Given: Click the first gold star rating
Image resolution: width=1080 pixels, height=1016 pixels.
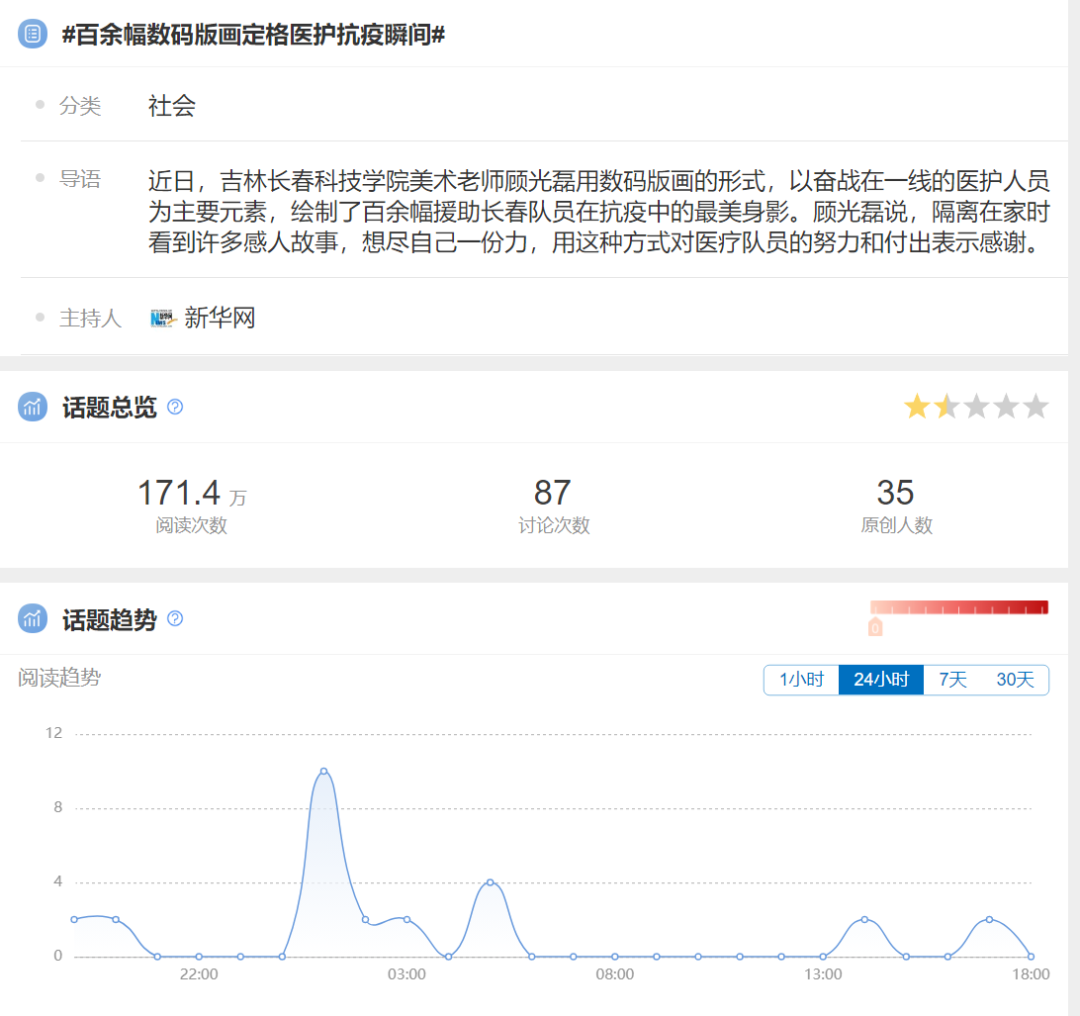Looking at the screenshot, I should click(x=916, y=407).
